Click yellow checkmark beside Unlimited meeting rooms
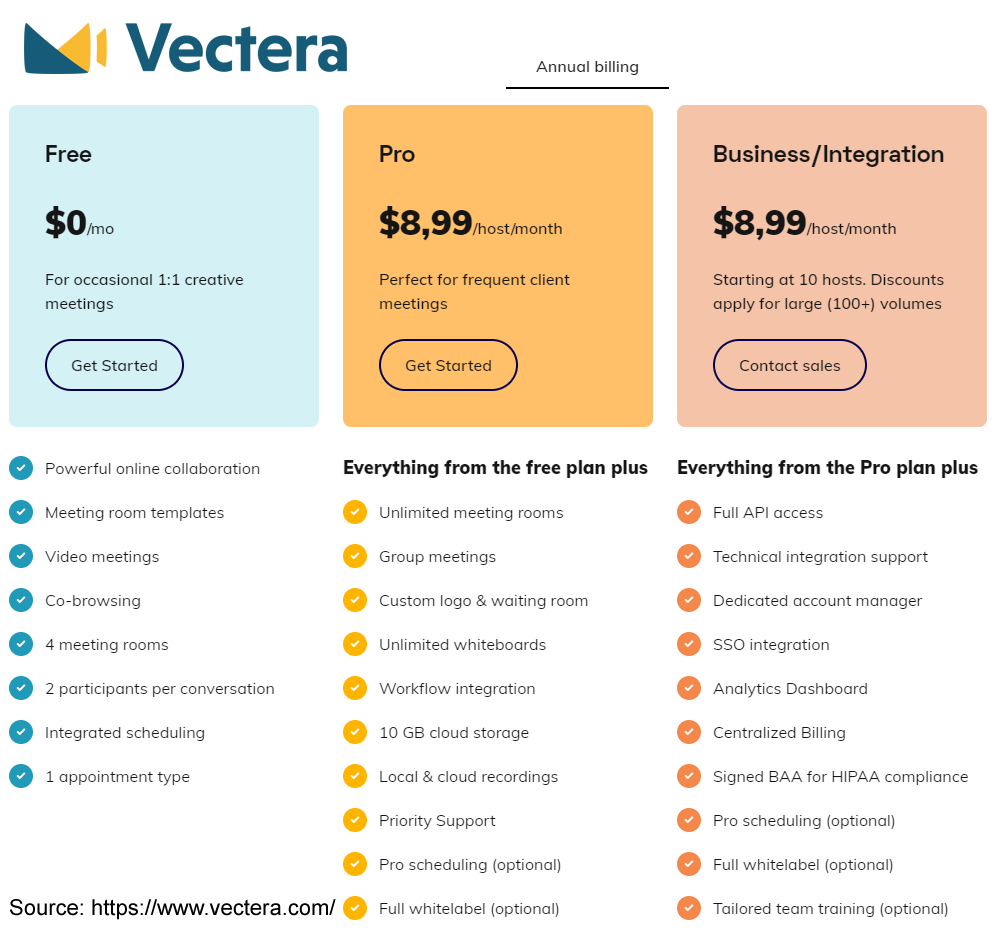The image size is (997, 931). (355, 512)
